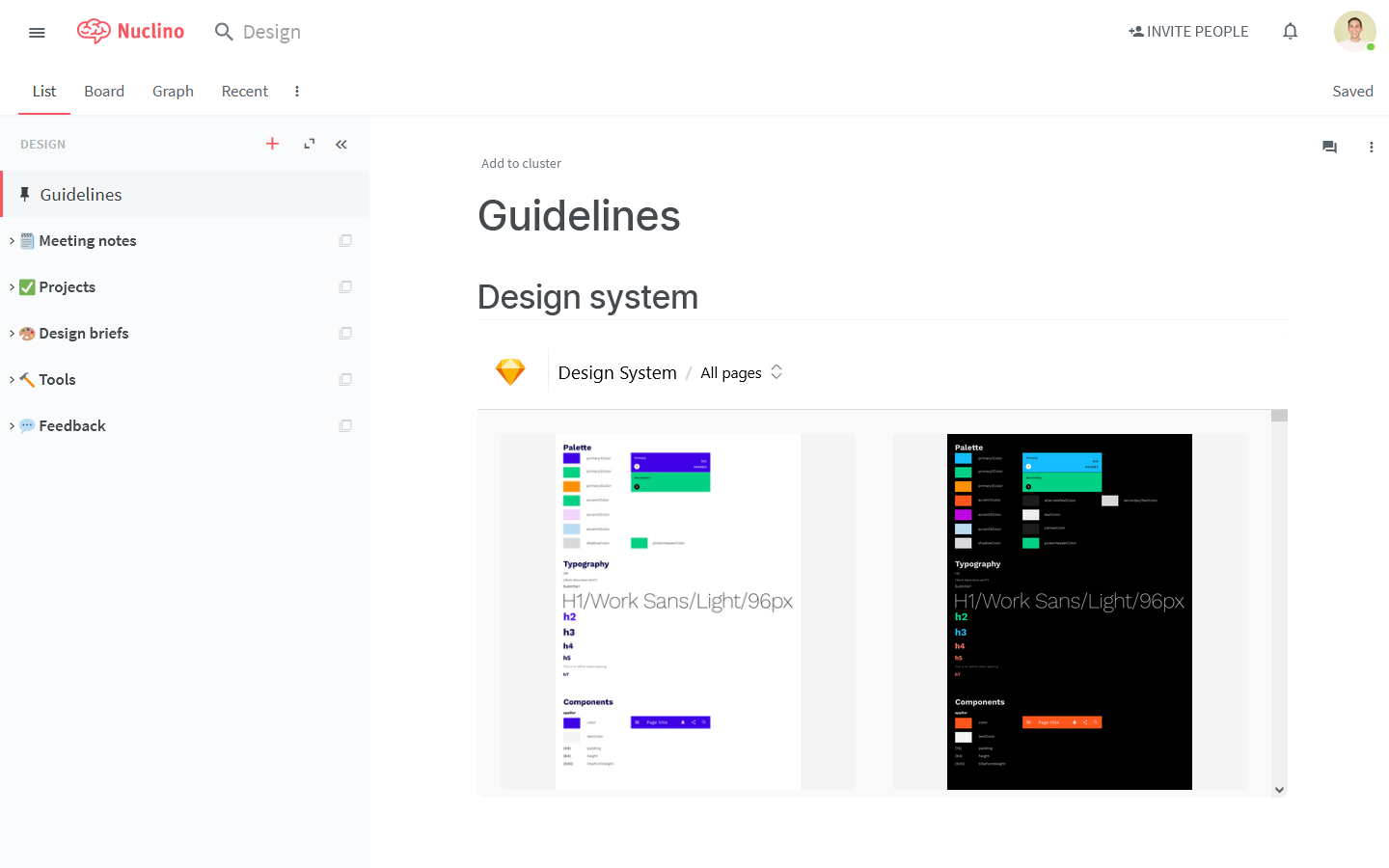This screenshot has height=868, width=1389.
Task: Collapse the sidebar with double chevron
Action: 341,144
